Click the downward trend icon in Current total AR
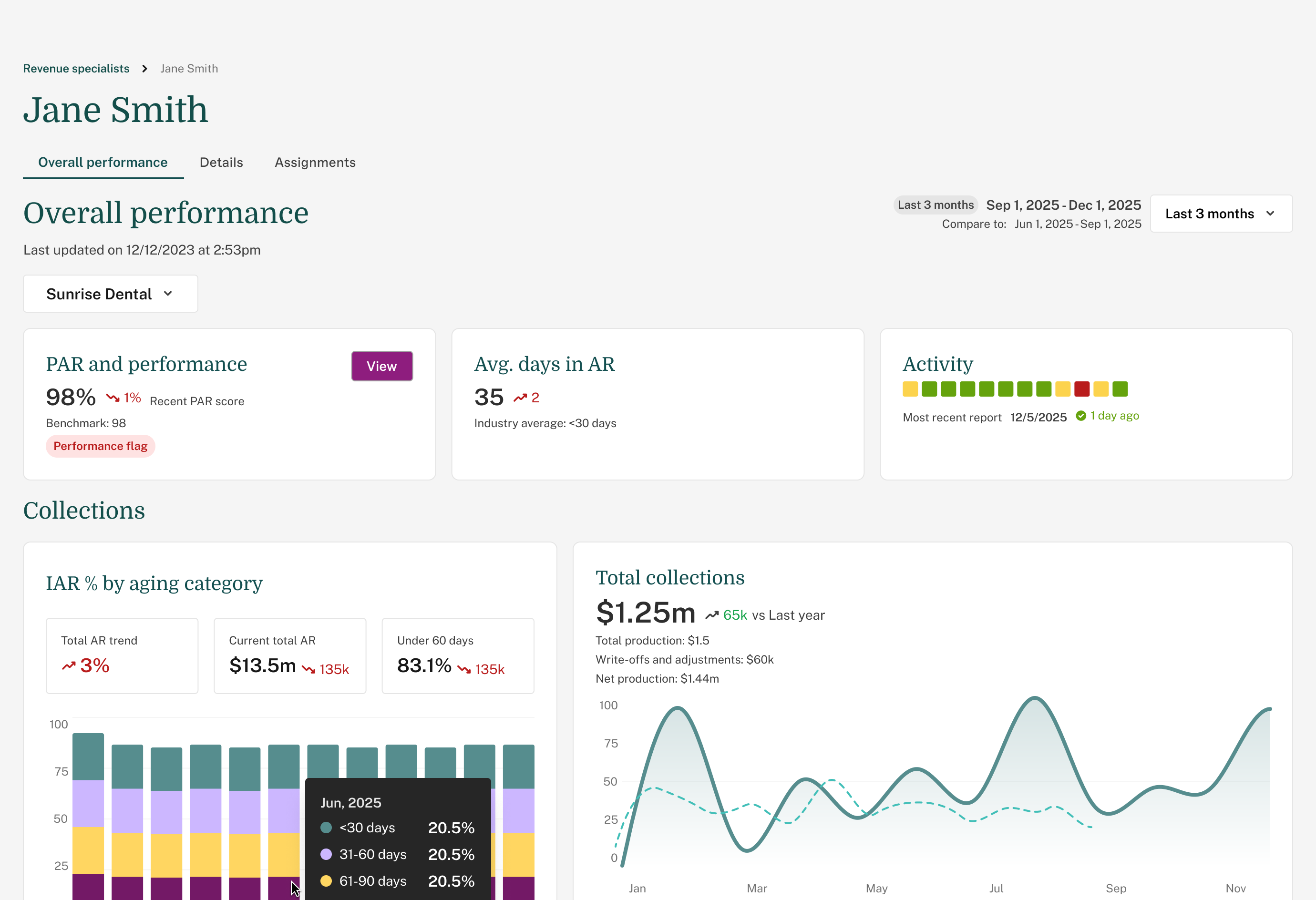 click(308, 670)
